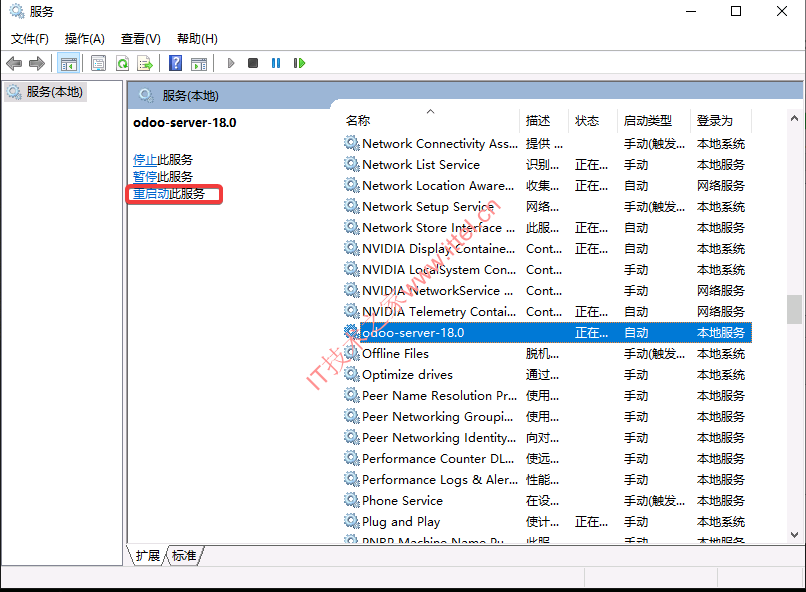Image resolution: width=806 pixels, height=592 pixels.
Task: Go forward with the toolbar right arrow
Action: [x=36, y=63]
